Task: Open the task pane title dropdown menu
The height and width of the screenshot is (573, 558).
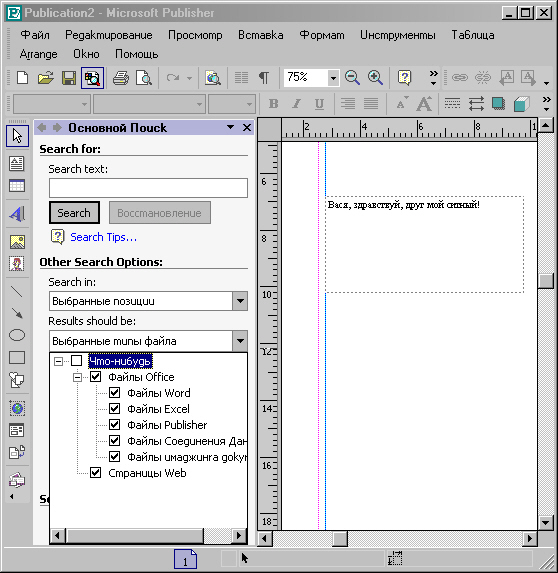Action: click(x=230, y=128)
